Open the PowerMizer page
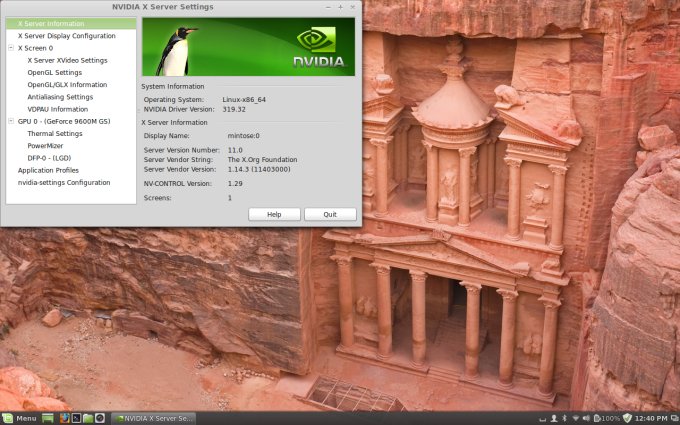This screenshot has height=425, width=680. pos(45,146)
